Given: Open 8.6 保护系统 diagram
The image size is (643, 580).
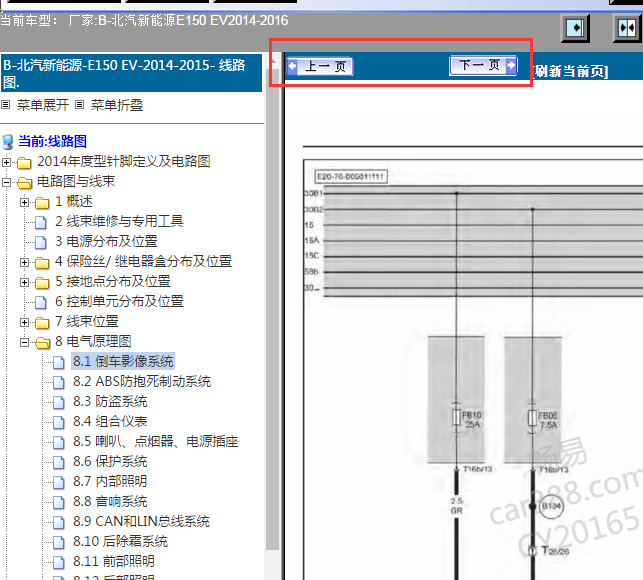Looking at the screenshot, I should (110, 461).
